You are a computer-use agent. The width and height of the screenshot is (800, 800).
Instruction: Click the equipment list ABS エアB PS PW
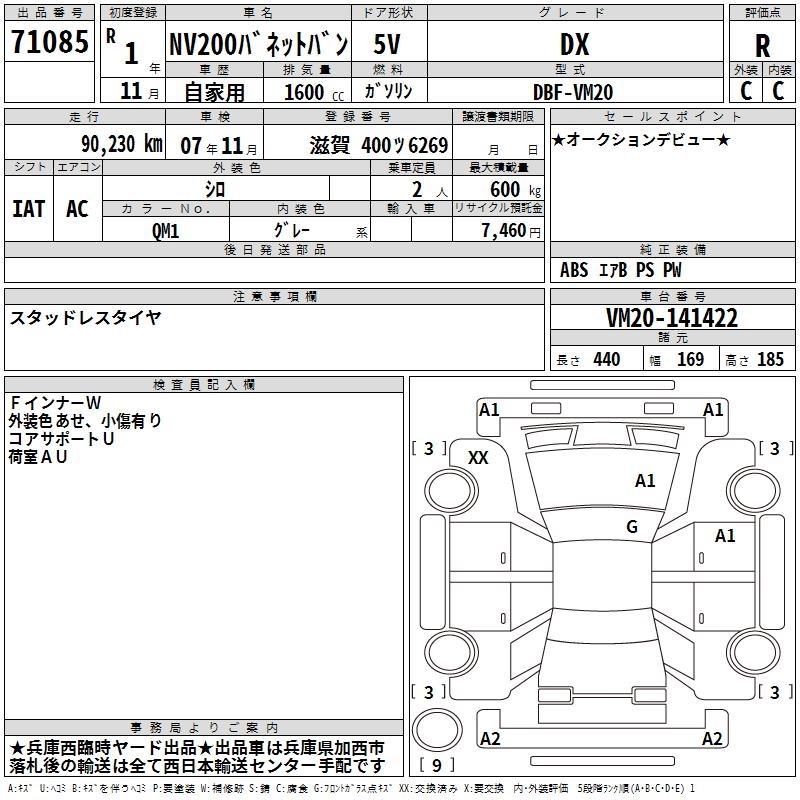point(620,270)
